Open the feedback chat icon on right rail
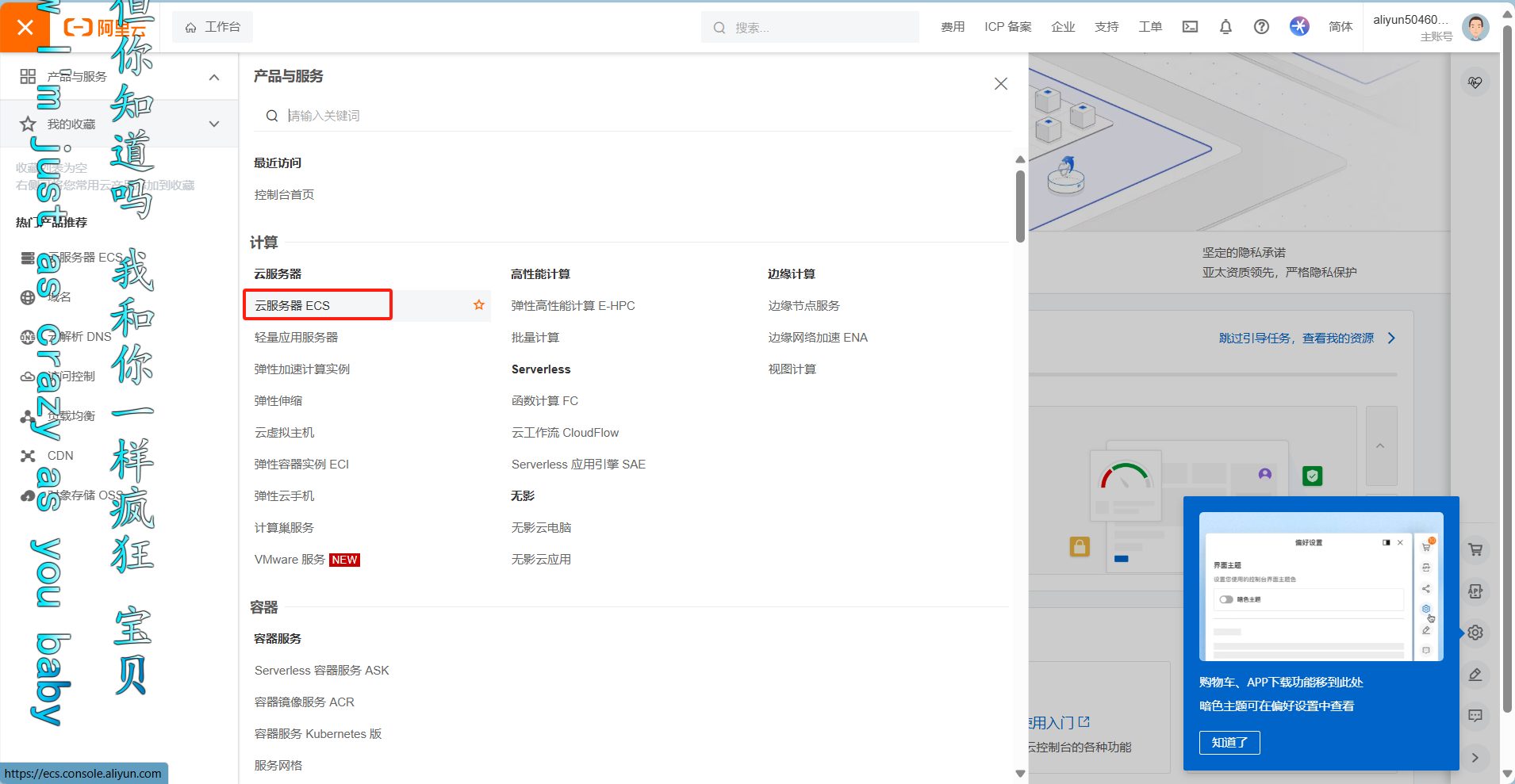Image resolution: width=1515 pixels, height=784 pixels. click(x=1475, y=716)
